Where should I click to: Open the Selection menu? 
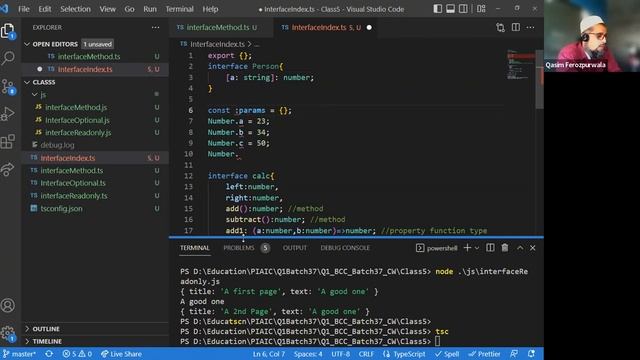[x=76, y=9]
